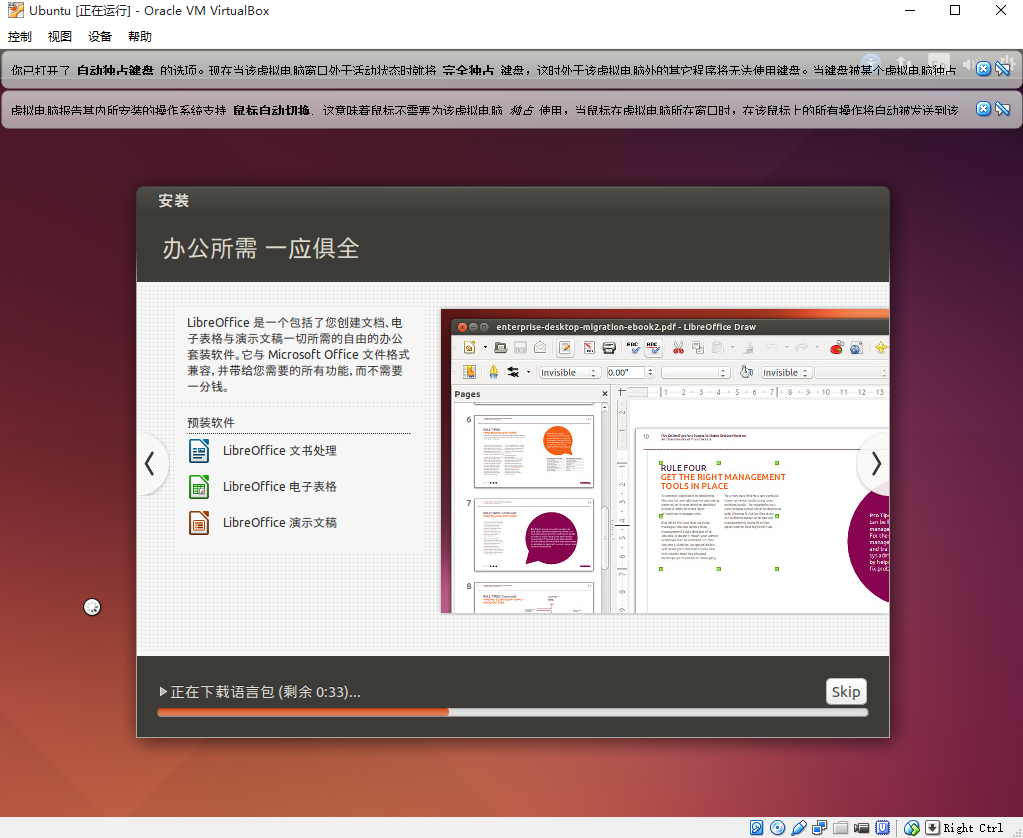Expand the 正在下载语言包 details triangle
Image resolution: width=1023 pixels, height=838 pixels.
tap(163, 691)
